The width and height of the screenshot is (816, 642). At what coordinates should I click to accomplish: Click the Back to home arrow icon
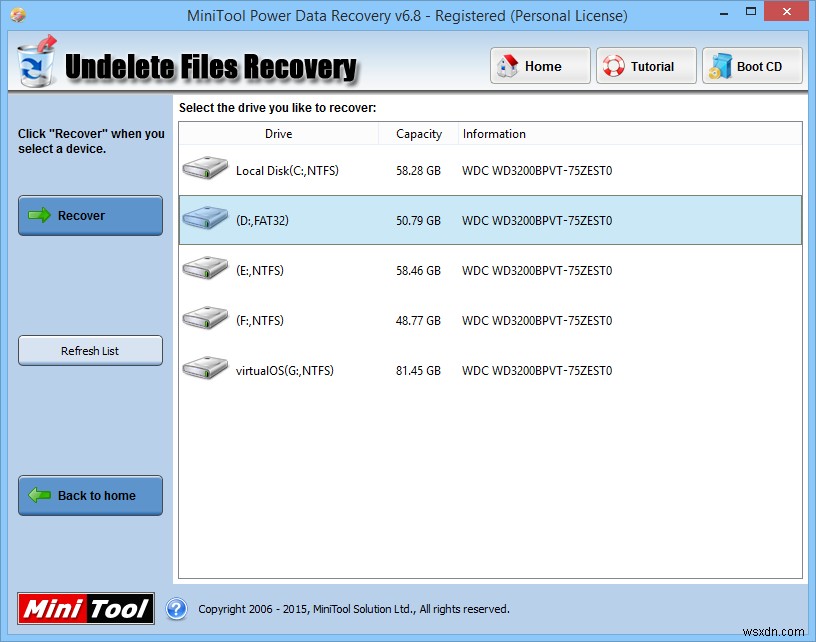click(x=39, y=496)
